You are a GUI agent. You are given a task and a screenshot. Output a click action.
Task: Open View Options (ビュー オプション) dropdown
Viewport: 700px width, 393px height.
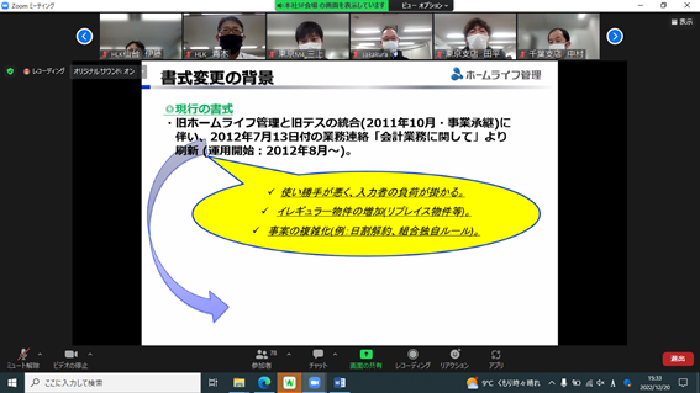pos(424,5)
